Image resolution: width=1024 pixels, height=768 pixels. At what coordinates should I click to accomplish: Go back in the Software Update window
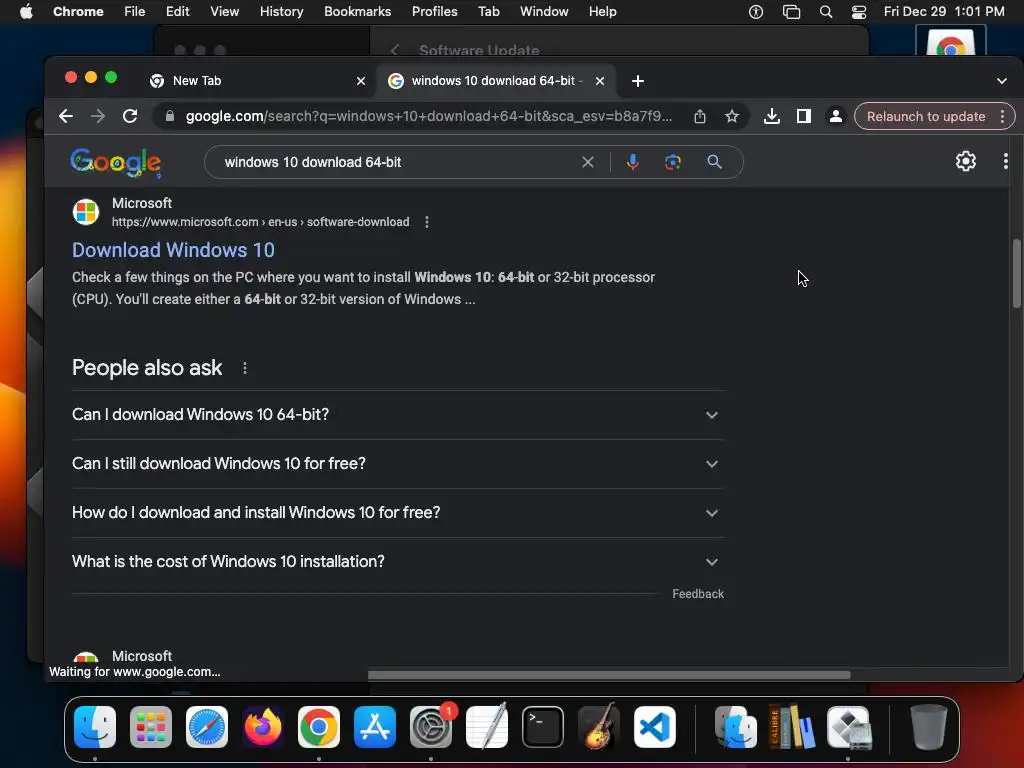(394, 50)
